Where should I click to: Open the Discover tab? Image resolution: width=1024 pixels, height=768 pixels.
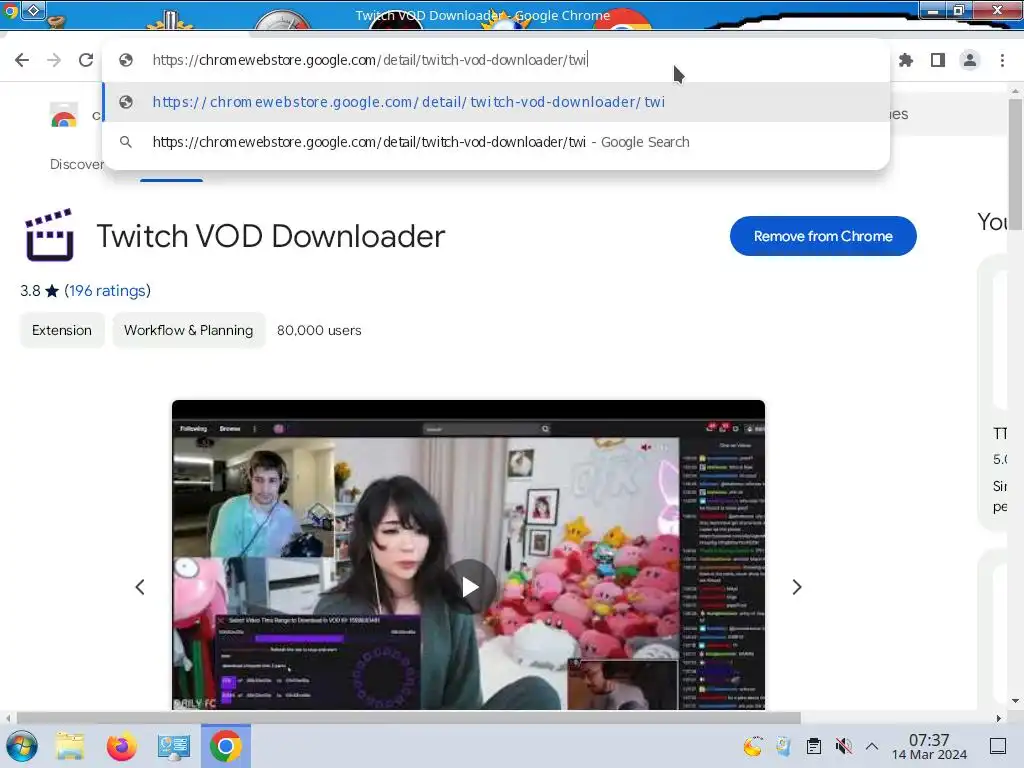(x=76, y=164)
